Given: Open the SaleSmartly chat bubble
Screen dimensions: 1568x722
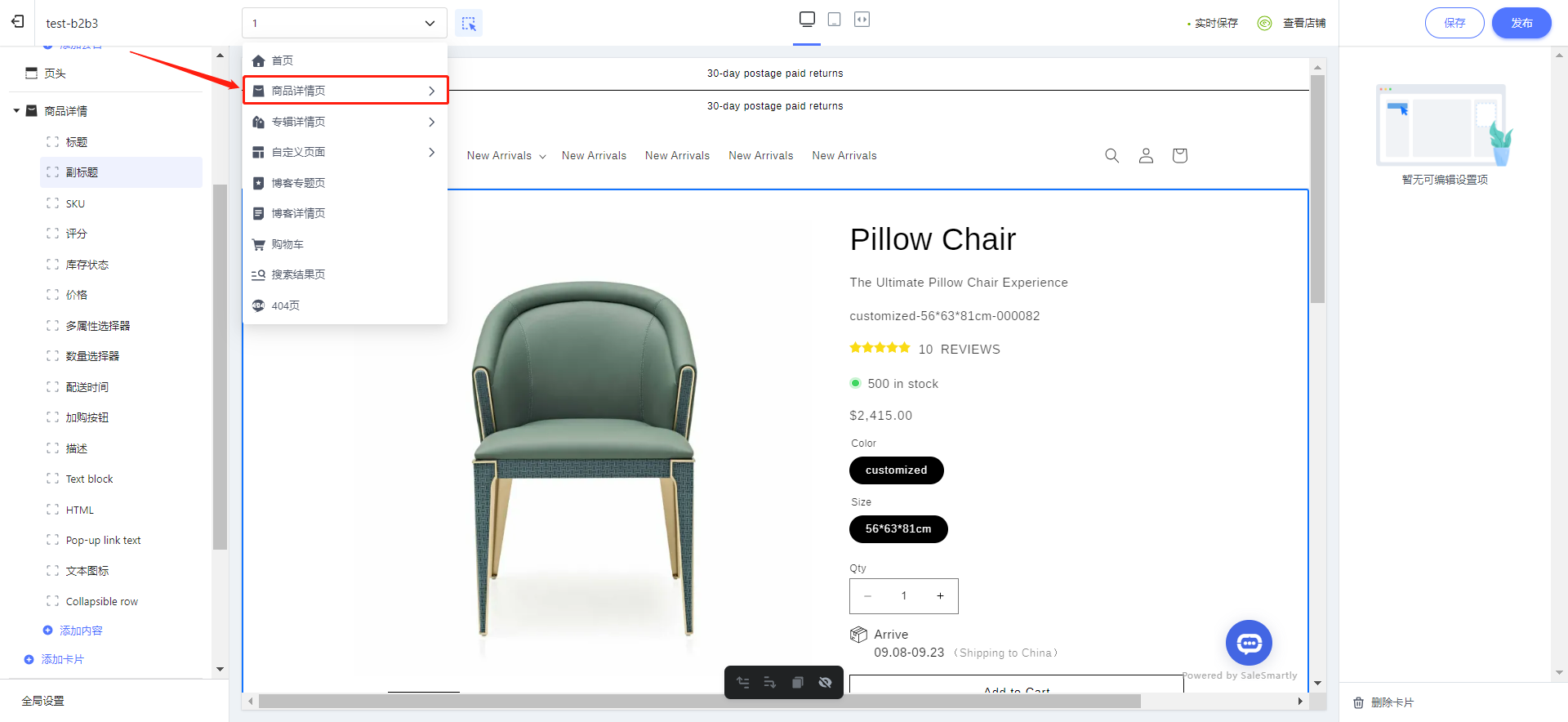Looking at the screenshot, I should coord(1249,643).
